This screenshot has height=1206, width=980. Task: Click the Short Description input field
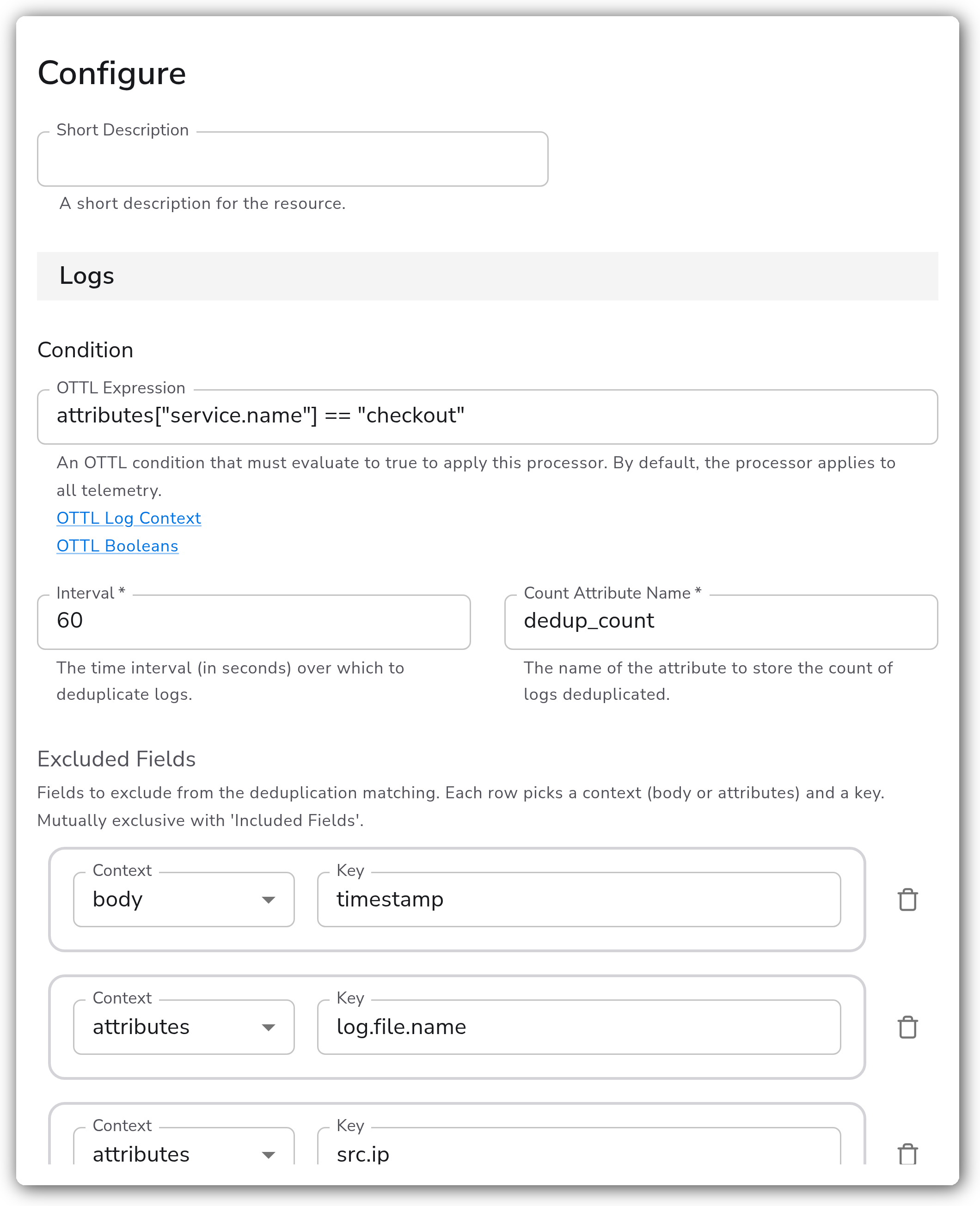click(293, 159)
